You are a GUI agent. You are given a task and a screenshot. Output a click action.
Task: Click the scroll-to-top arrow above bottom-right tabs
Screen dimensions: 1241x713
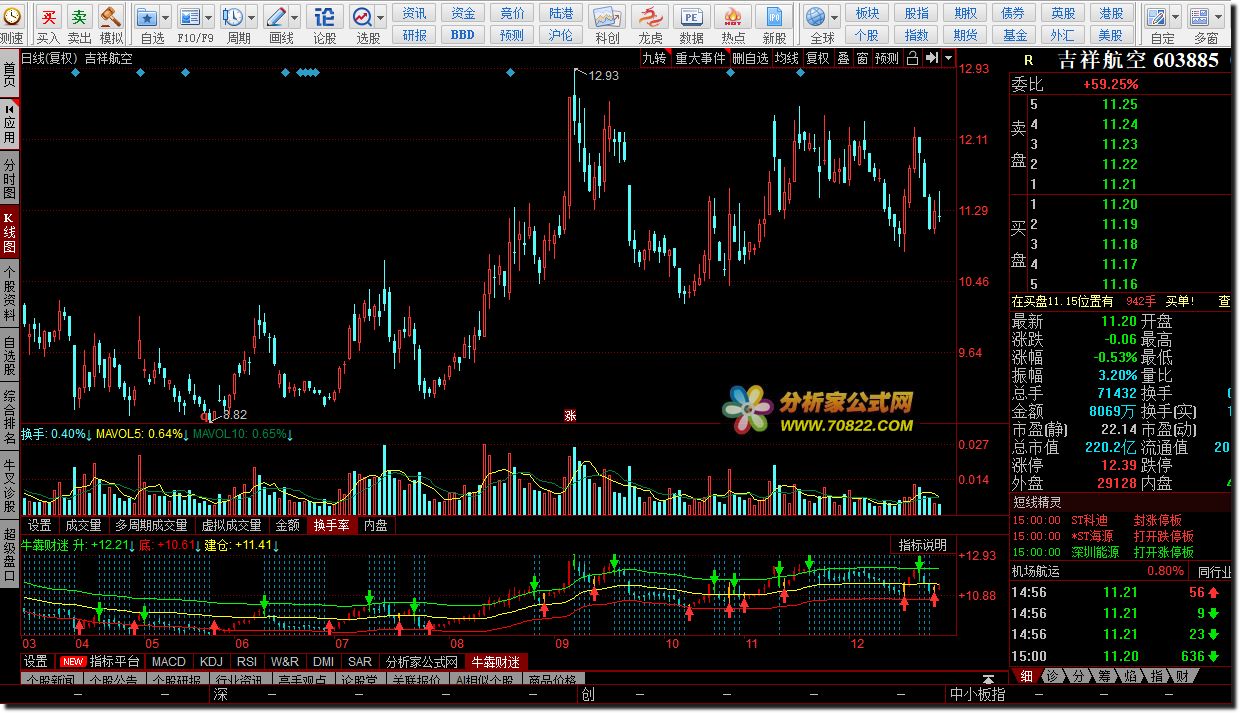[988, 678]
